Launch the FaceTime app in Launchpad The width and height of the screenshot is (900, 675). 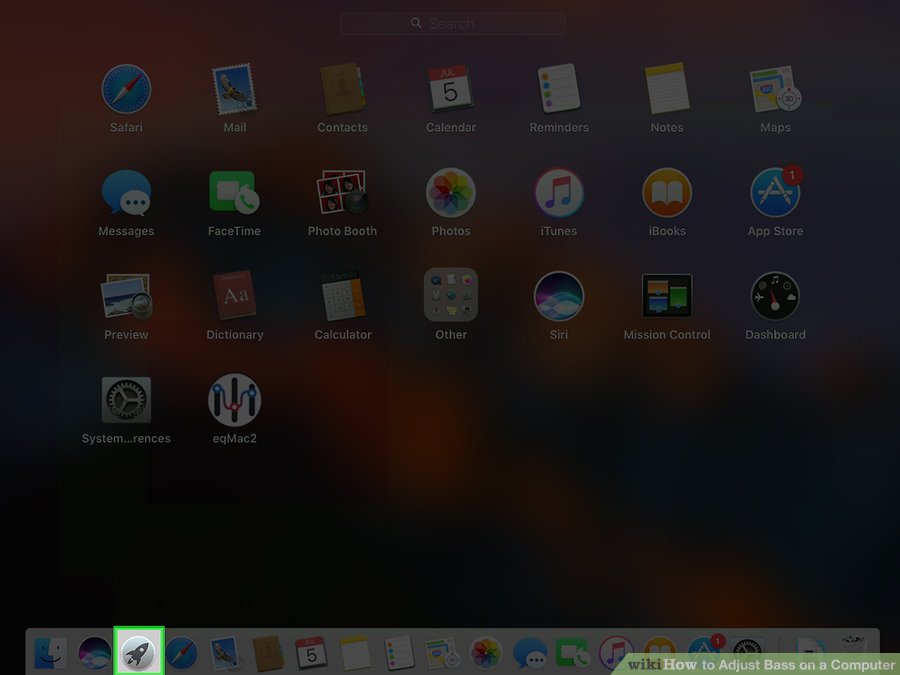click(234, 192)
